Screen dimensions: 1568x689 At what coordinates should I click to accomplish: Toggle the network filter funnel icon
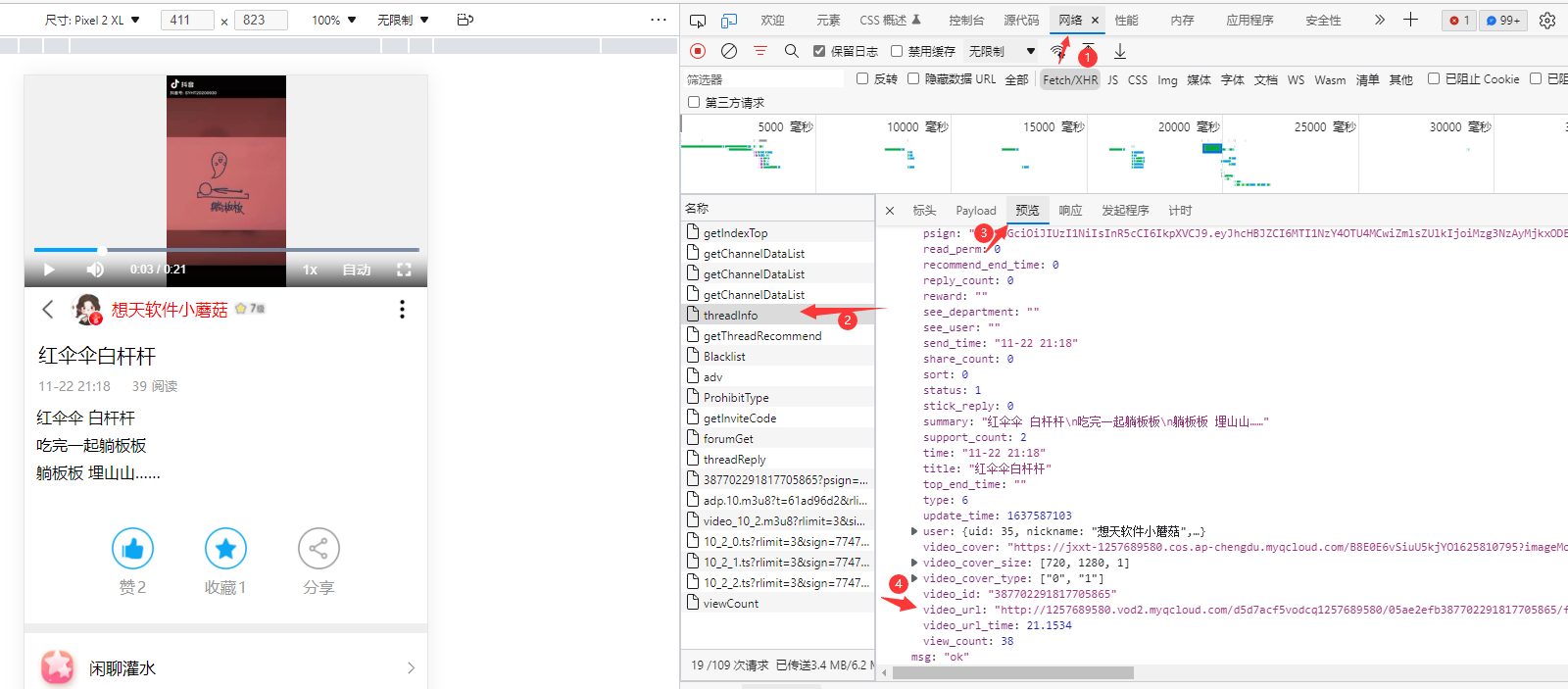760,51
